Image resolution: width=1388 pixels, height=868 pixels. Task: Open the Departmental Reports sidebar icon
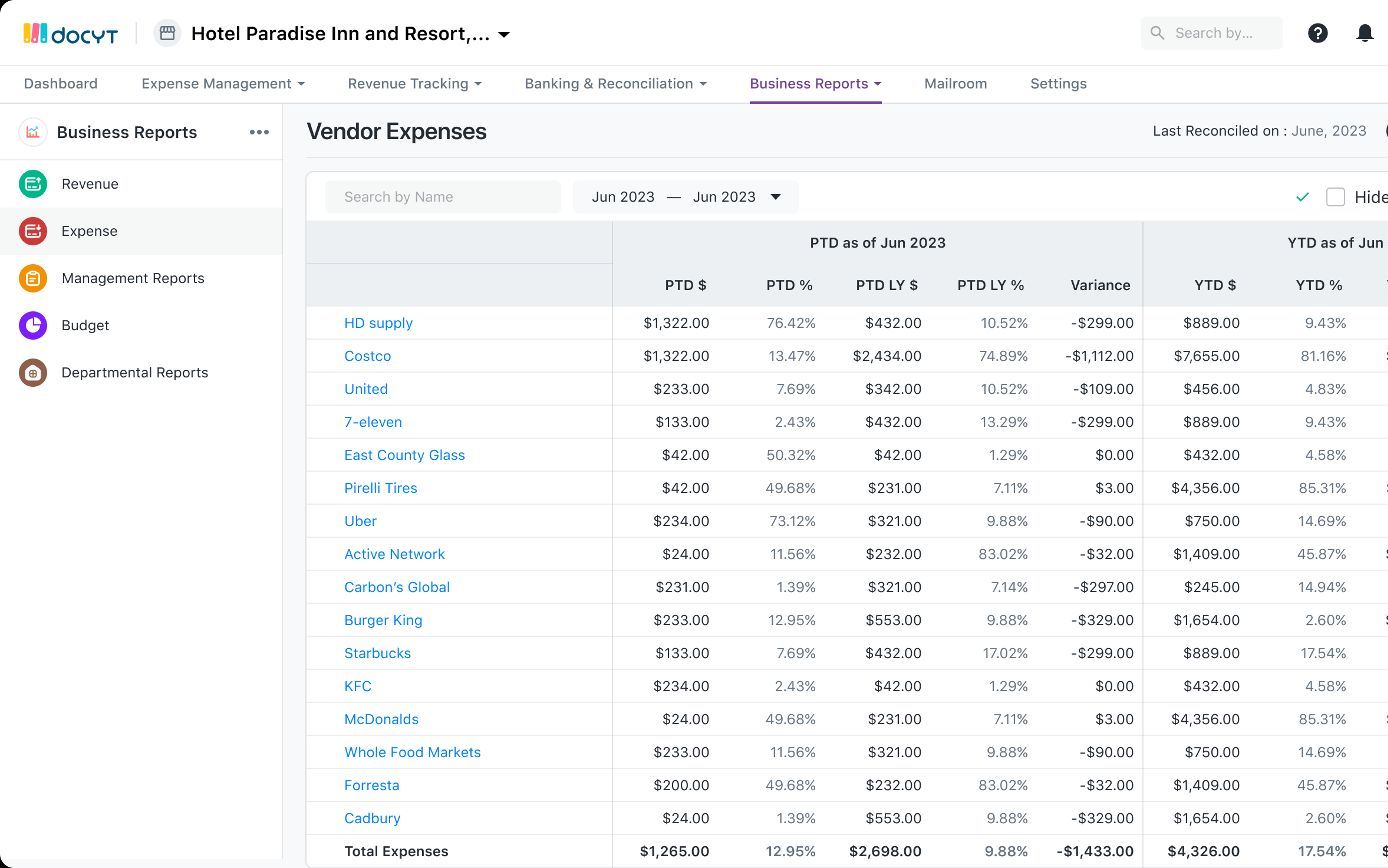pyautogui.click(x=33, y=372)
